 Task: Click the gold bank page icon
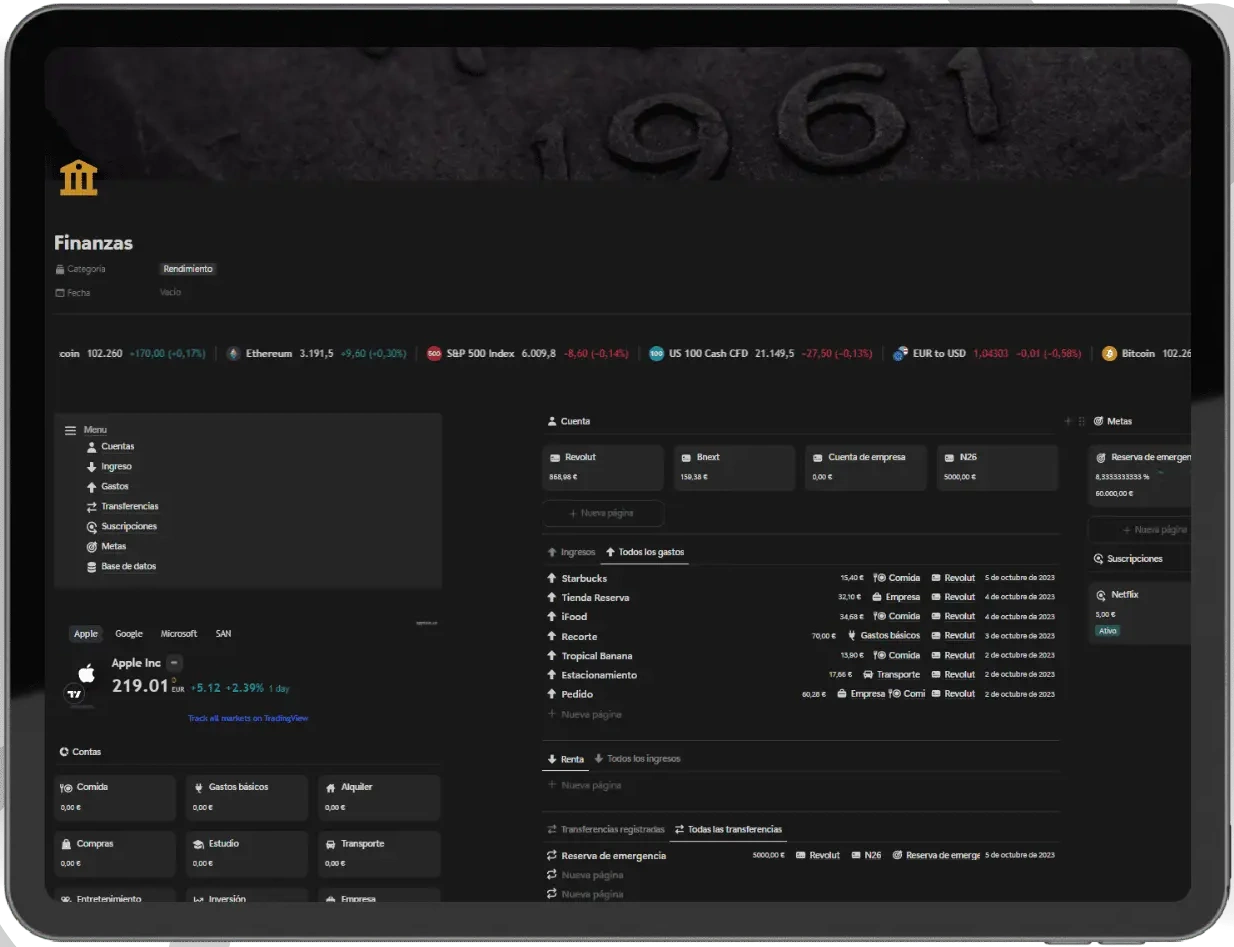(79, 177)
